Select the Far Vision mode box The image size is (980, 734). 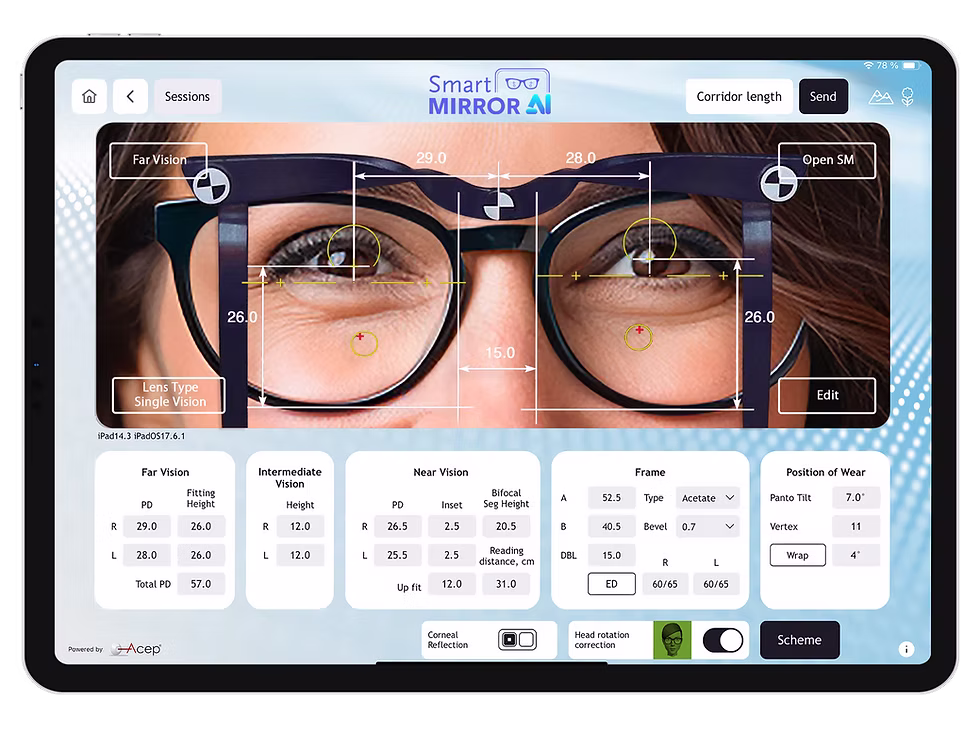159,160
